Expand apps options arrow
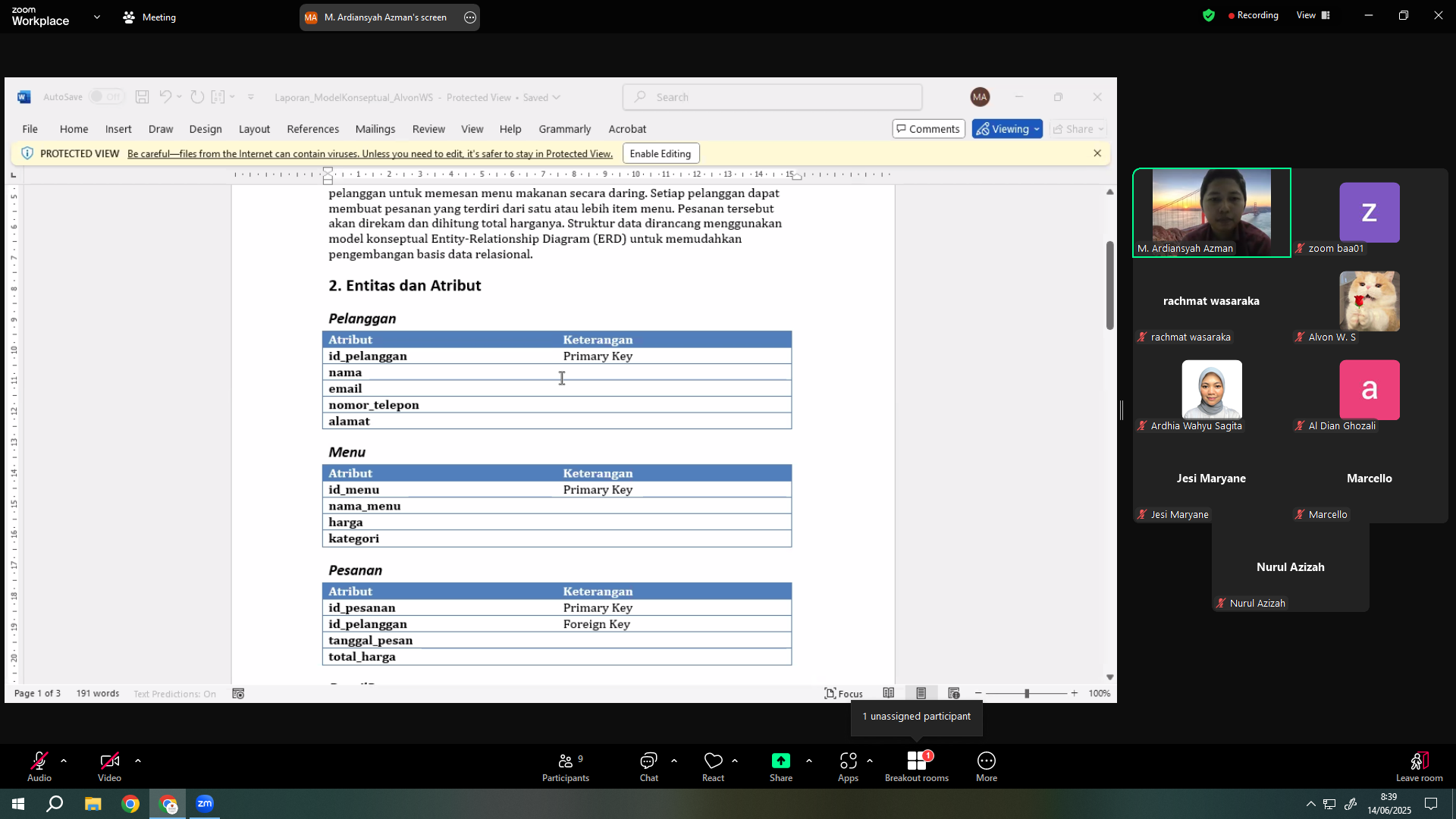The height and width of the screenshot is (819, 1456). click(870, 761)
